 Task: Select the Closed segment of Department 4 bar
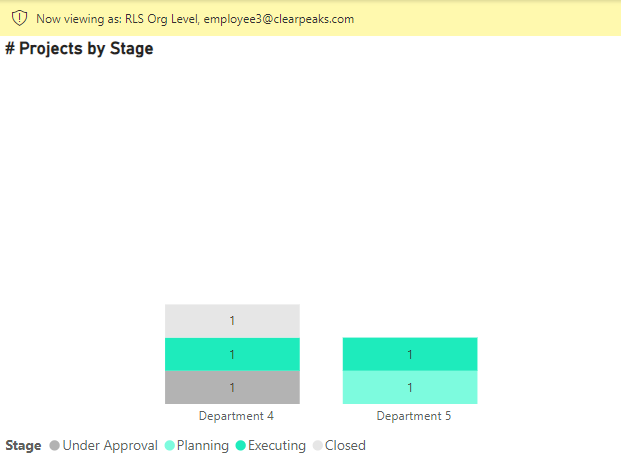point(232,321)
